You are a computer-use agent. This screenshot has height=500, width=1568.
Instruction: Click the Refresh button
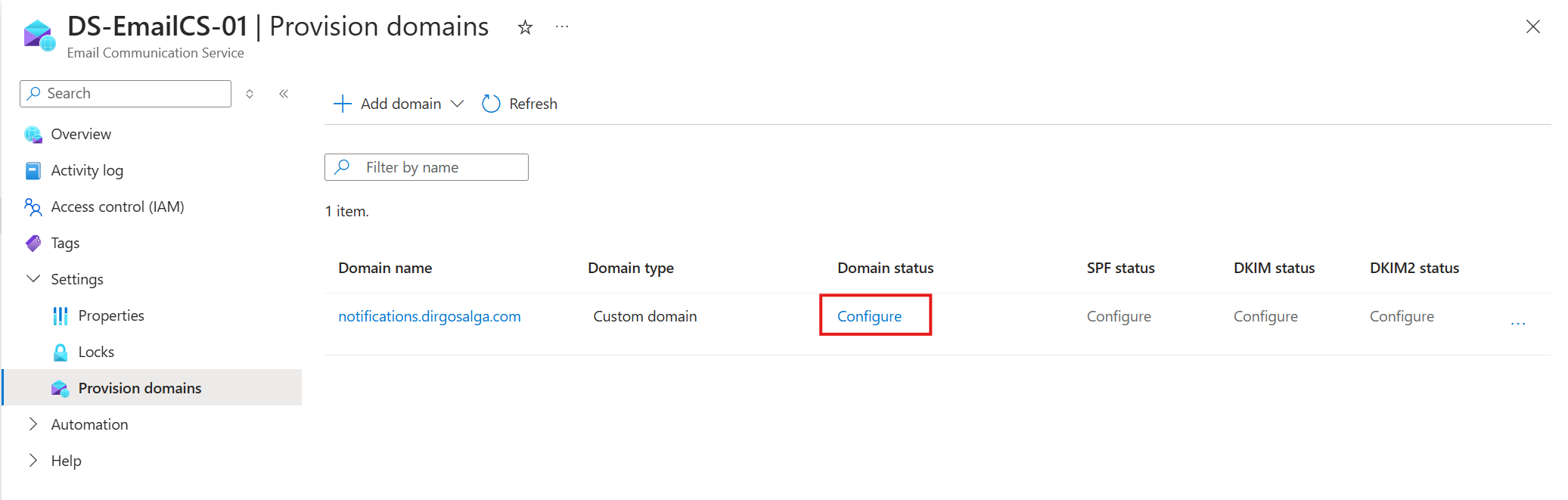tap(520, 104)
